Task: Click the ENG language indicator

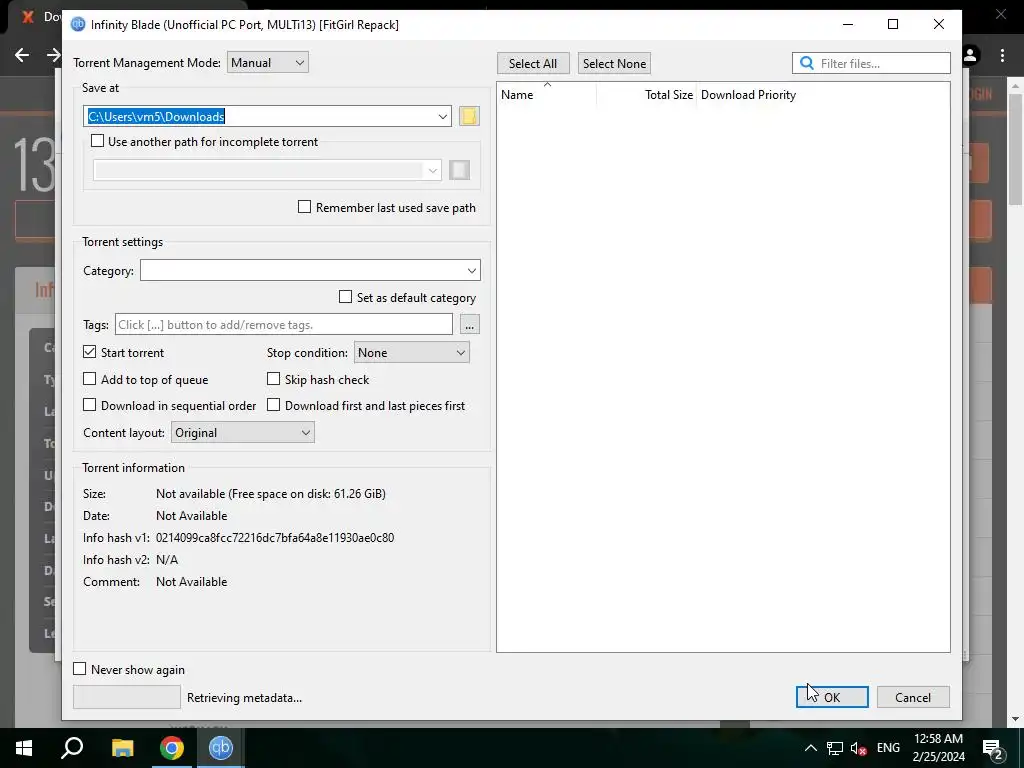Action: point(888,748)
